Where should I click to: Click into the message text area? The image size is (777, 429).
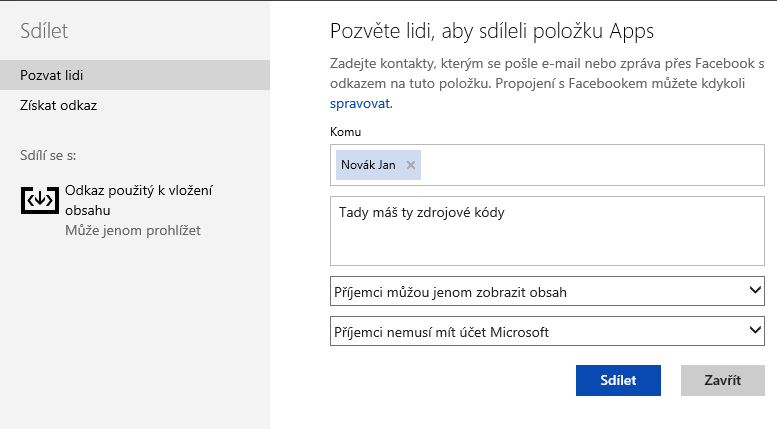click(546, 240)
